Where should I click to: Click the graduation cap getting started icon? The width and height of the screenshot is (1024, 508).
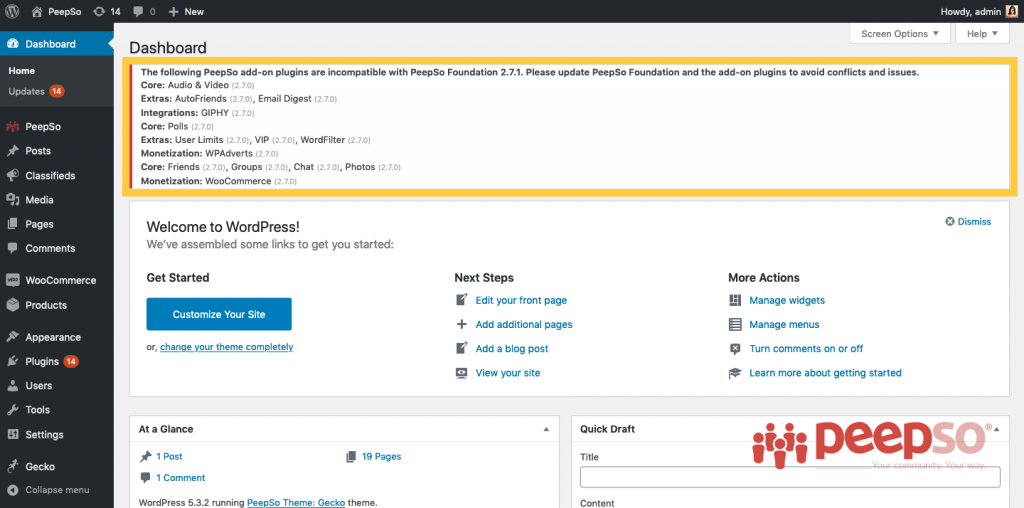click(x=735, y=373)
